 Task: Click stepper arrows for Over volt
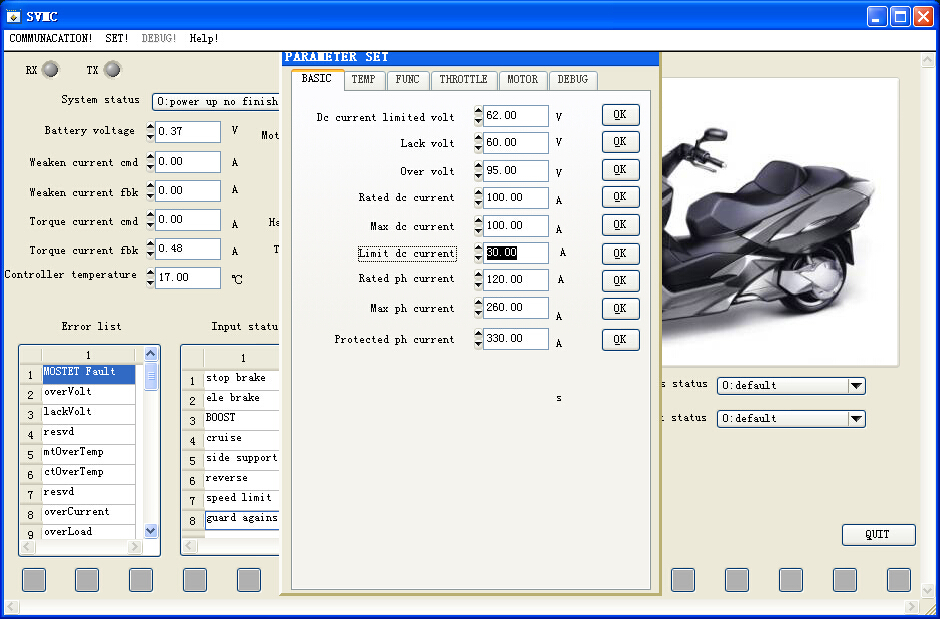478,171
